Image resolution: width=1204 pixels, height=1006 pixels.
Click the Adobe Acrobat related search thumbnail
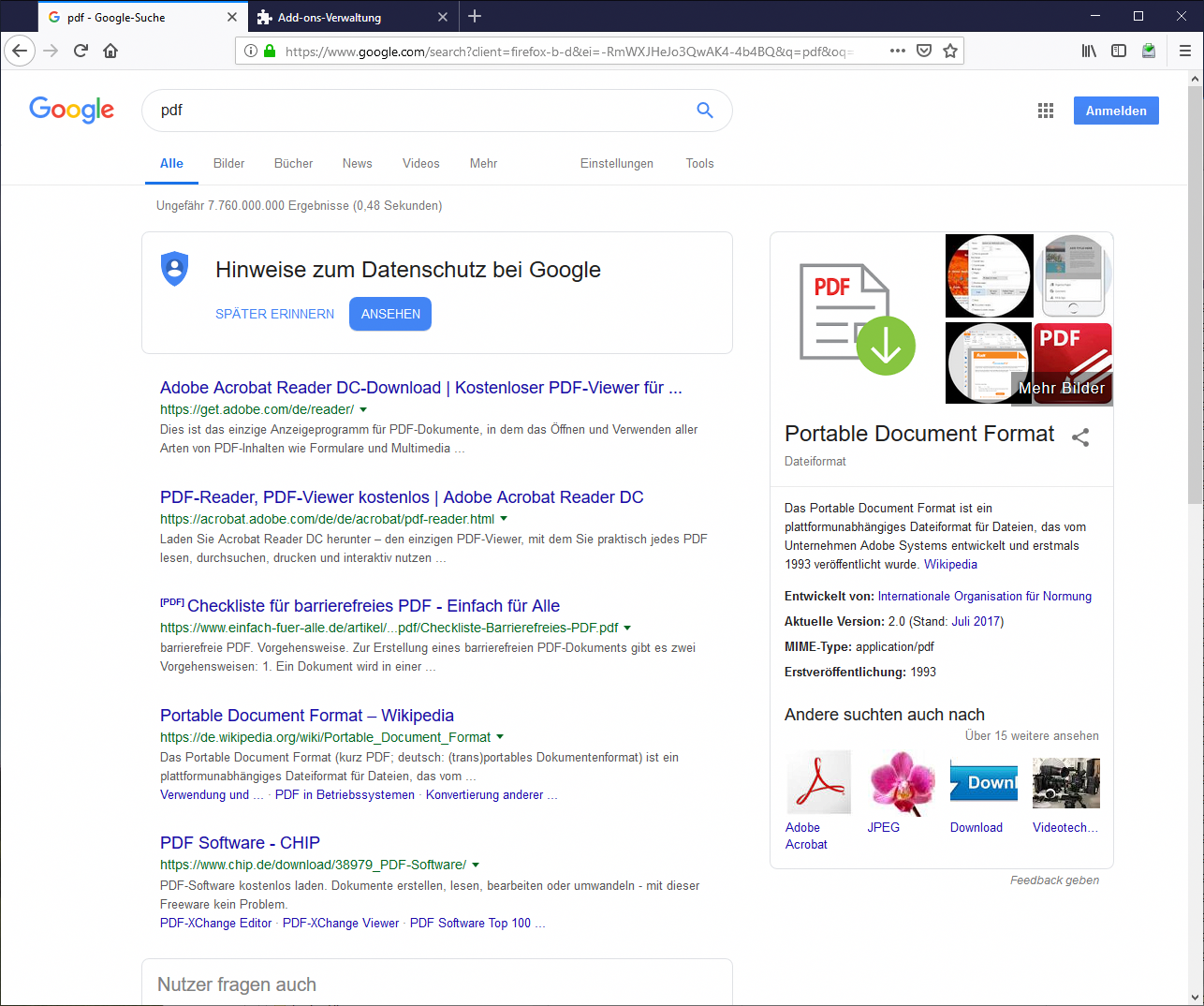tap(818, 782)
